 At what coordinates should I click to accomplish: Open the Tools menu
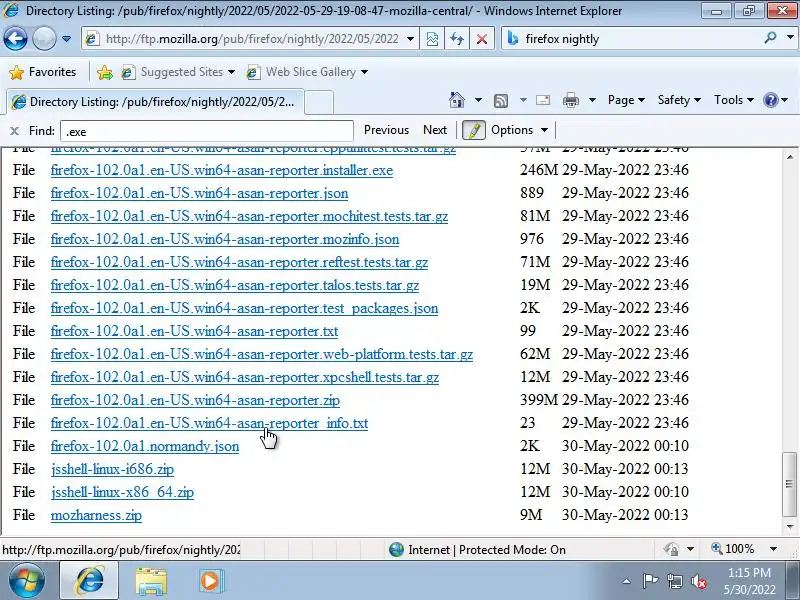[x=734, y=100]
